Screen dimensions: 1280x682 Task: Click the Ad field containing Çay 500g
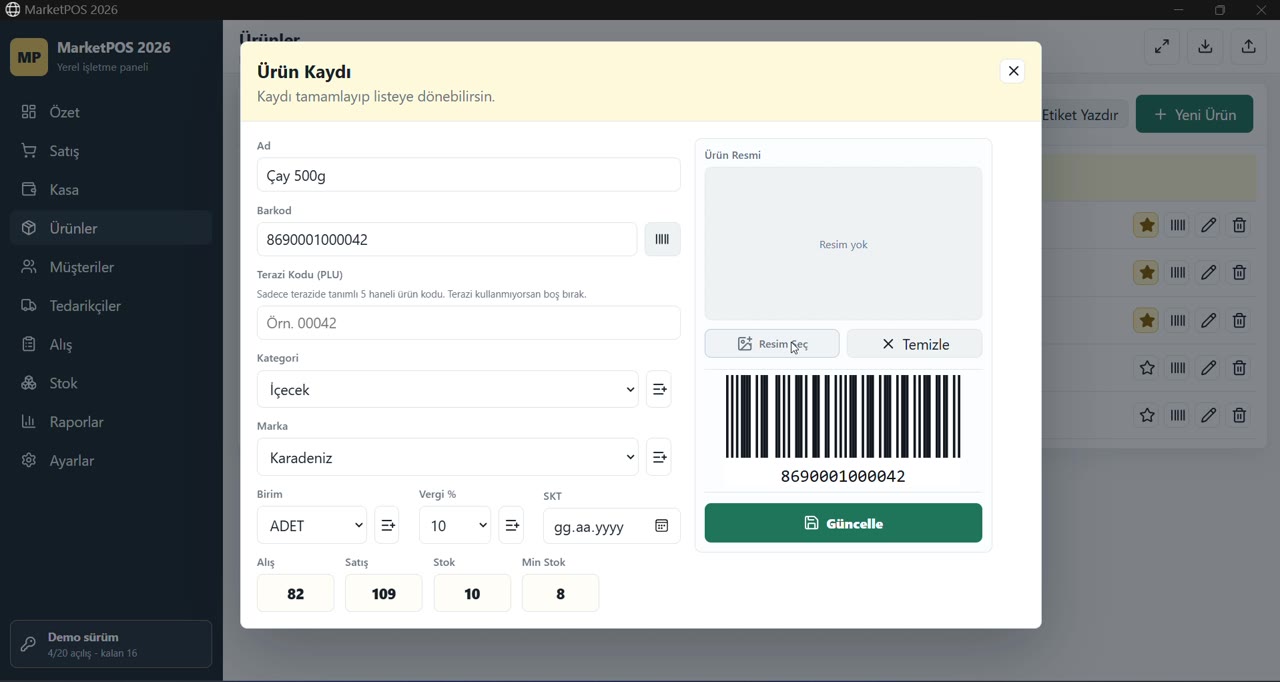pyautogui.click(x=468, y=175)
